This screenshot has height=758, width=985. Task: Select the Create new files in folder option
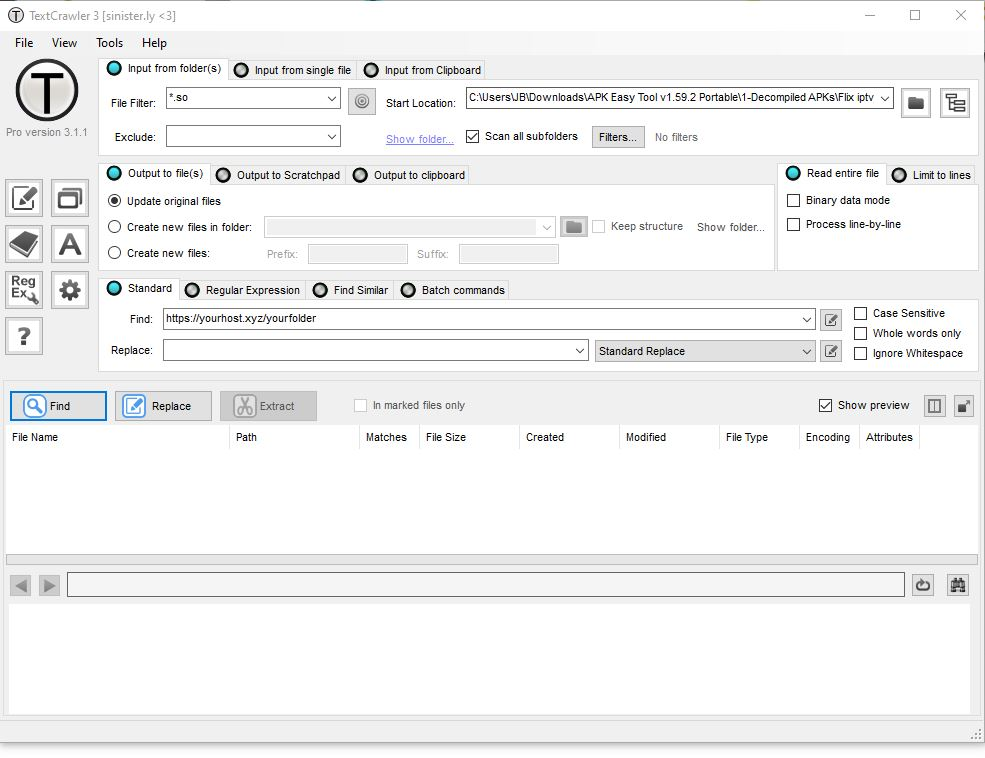tap(115, 227)
